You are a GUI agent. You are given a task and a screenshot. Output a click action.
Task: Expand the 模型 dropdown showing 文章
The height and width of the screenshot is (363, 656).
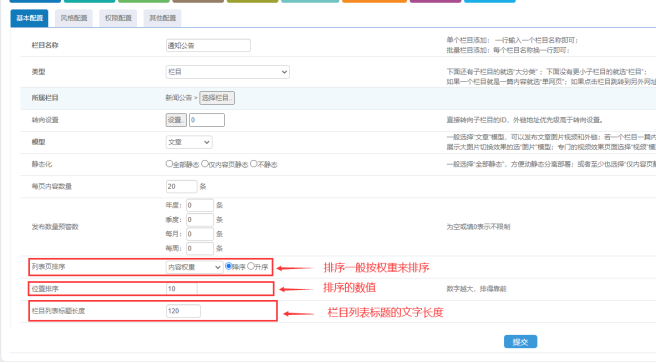(x=189, y=142)
